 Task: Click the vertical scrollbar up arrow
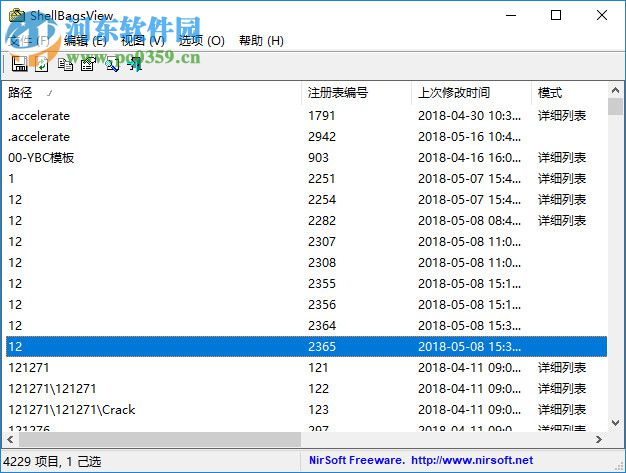[615, 90]
